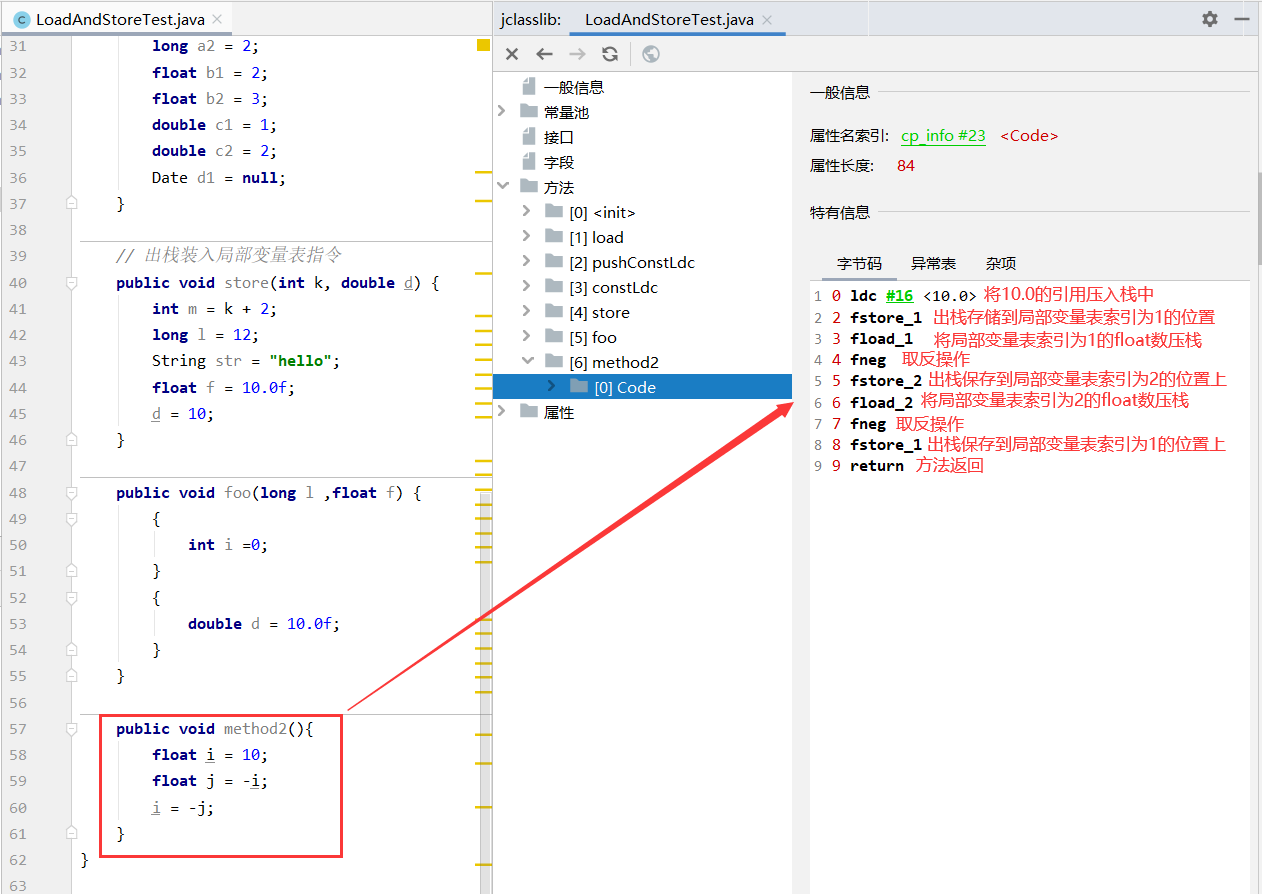Select the [2] pushConstLdc method node

coord(632,262)
